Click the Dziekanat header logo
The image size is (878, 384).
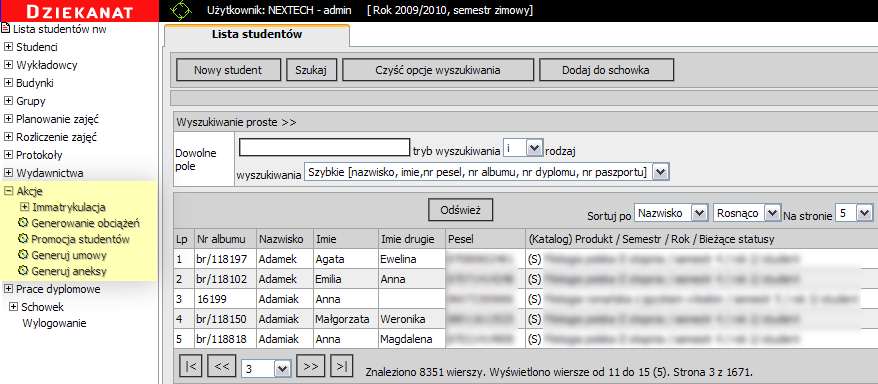coord(80,11)
